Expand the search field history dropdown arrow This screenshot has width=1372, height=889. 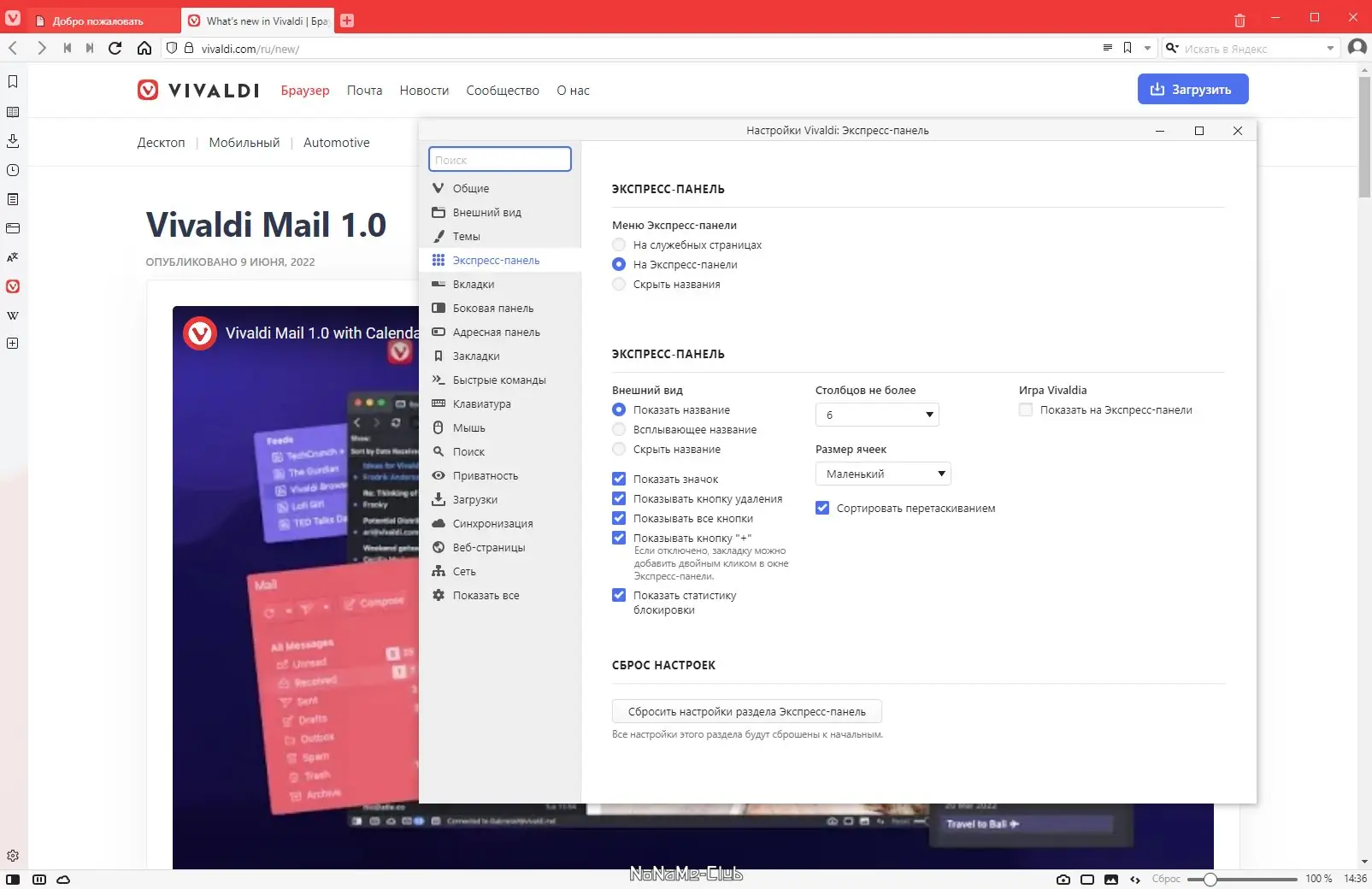tap(1330, 48)
